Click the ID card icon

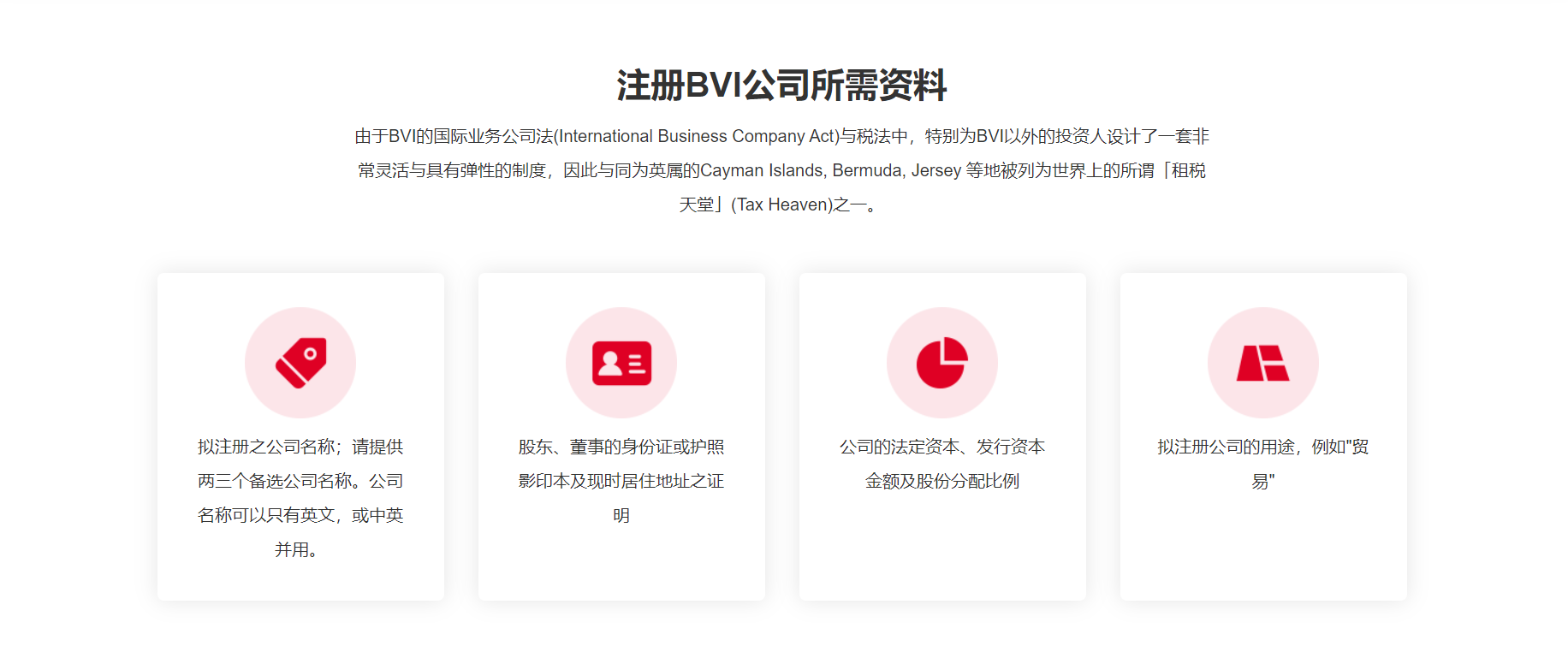coord(621,363)
